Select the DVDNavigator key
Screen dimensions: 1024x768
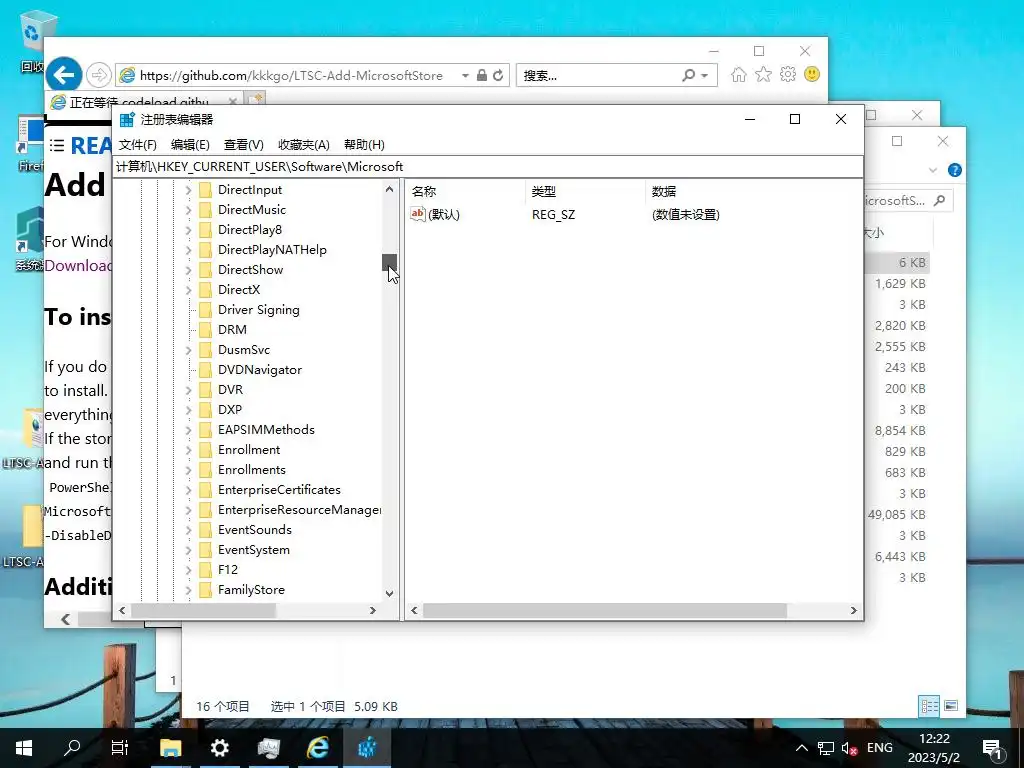point(260,370)
